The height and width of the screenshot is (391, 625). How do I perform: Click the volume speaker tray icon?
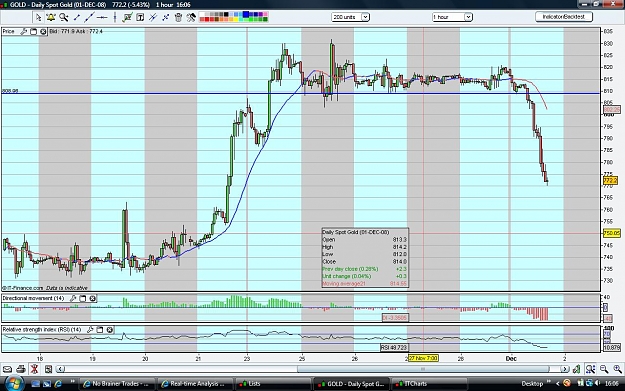[597, 383]
